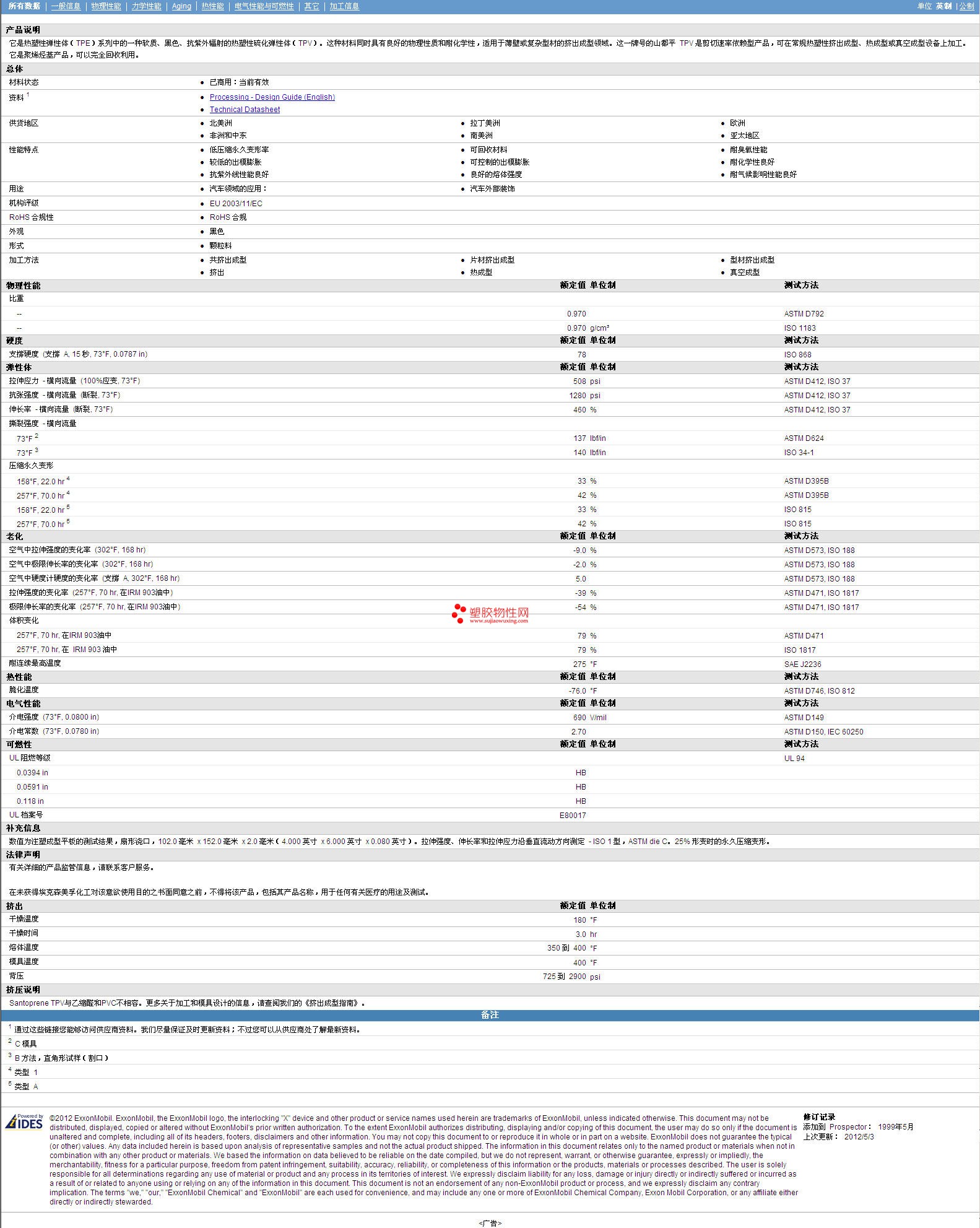
Task: Click 真空成型 processing method
Action: pyautogui.click(x=745, y=272)
